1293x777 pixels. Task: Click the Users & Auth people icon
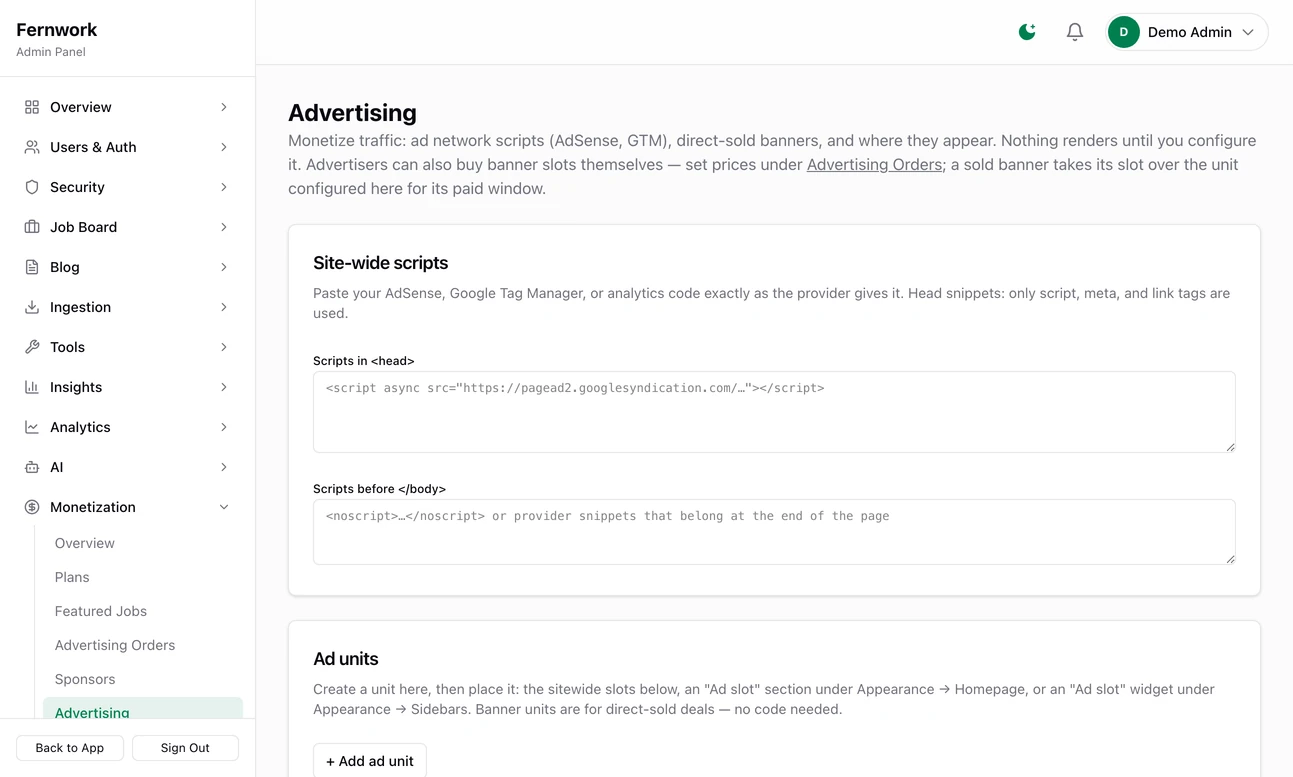[x=32, y=147]
